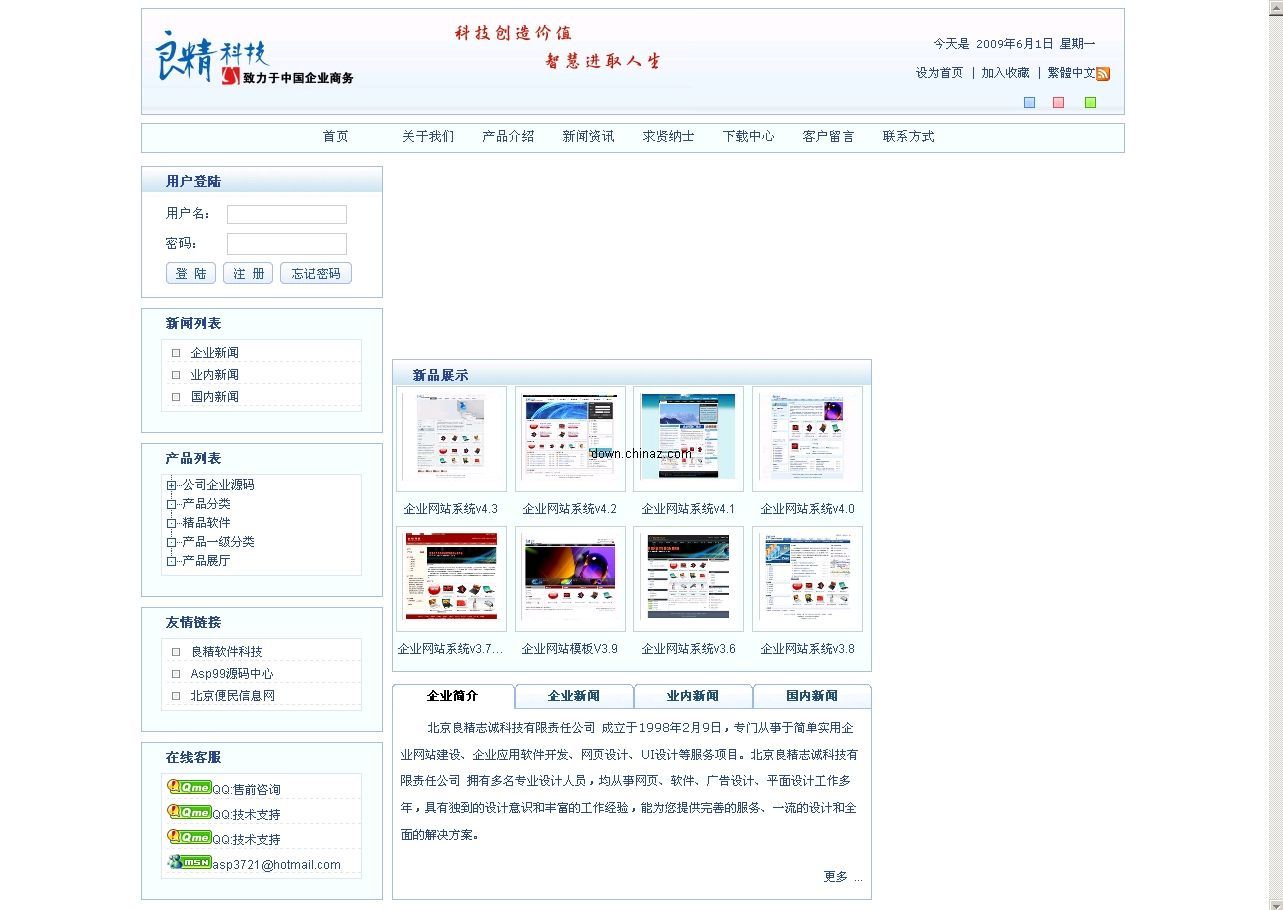Click the 登陆 login button

click(x=191, y=273)
